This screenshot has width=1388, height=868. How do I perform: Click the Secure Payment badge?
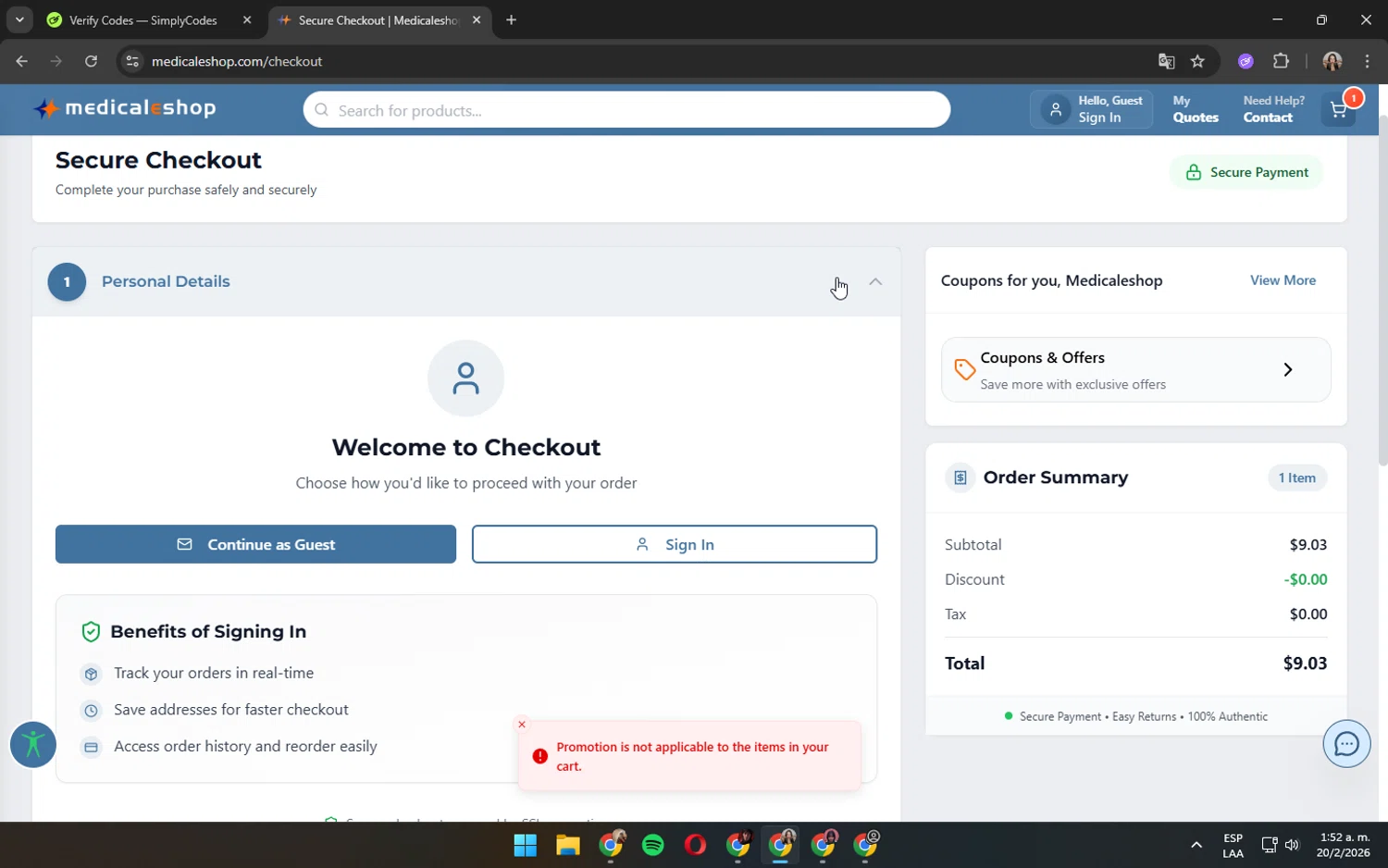click(x=1246, y=172)
